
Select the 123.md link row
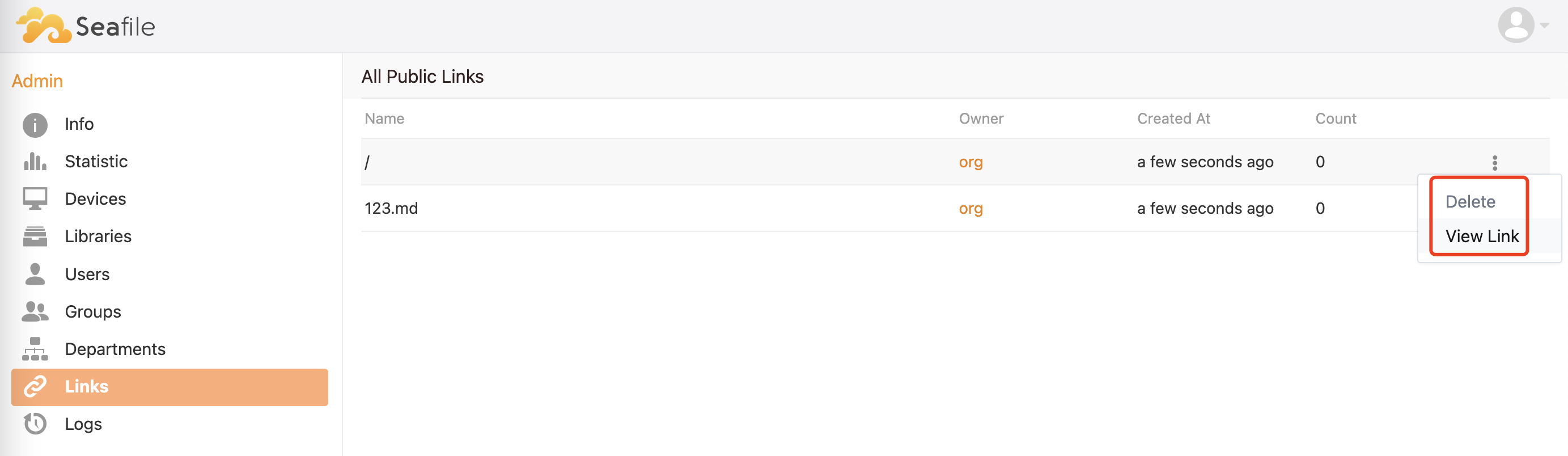(x=889, y=208)
